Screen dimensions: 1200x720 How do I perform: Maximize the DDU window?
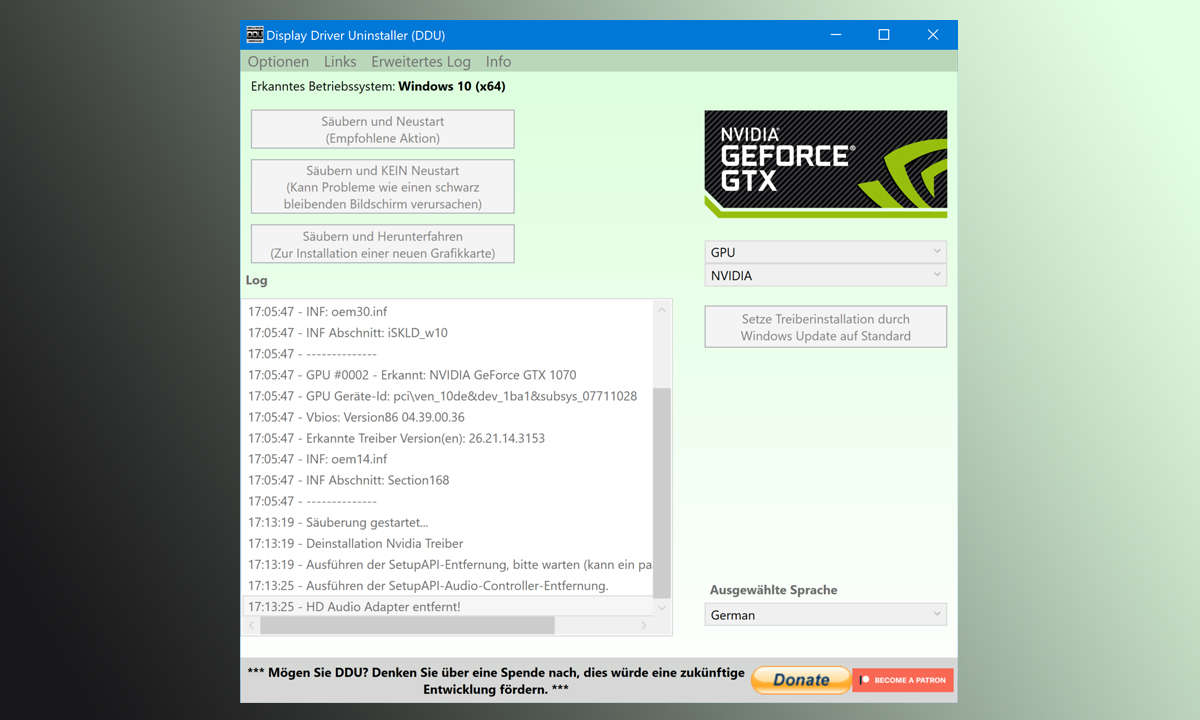pos(884,35)
